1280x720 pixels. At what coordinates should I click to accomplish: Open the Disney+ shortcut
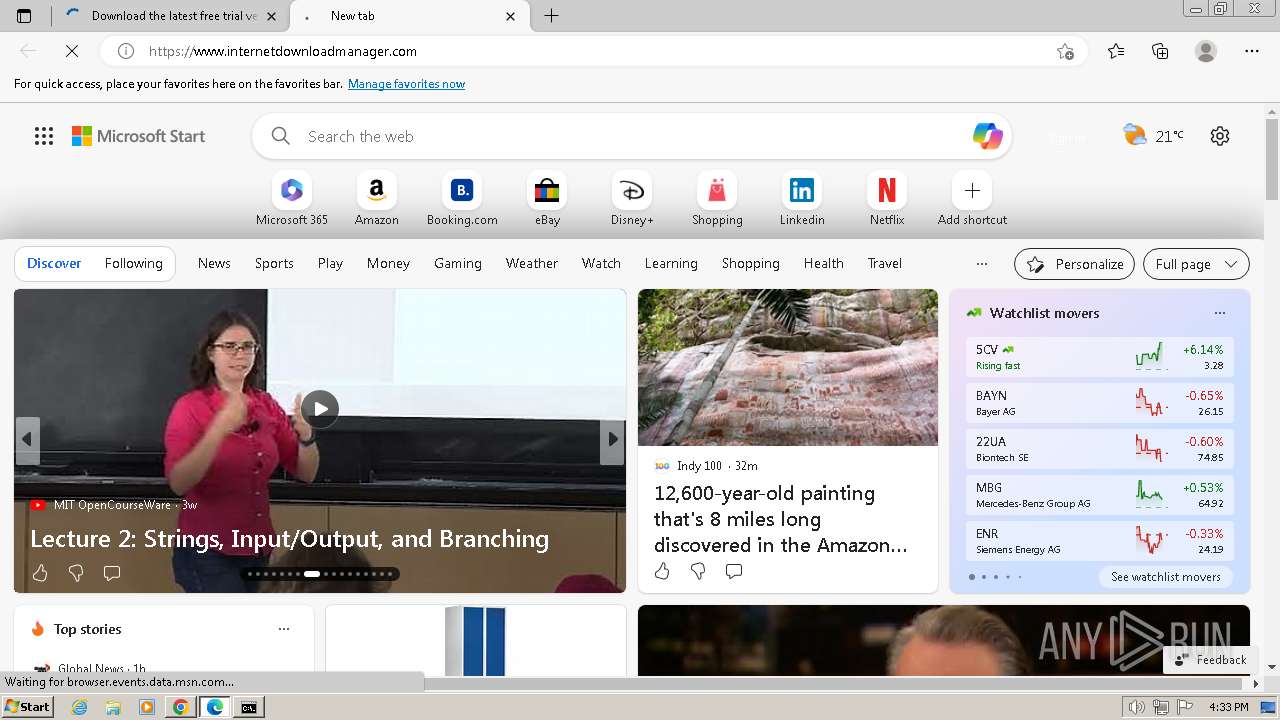point(632,199)
